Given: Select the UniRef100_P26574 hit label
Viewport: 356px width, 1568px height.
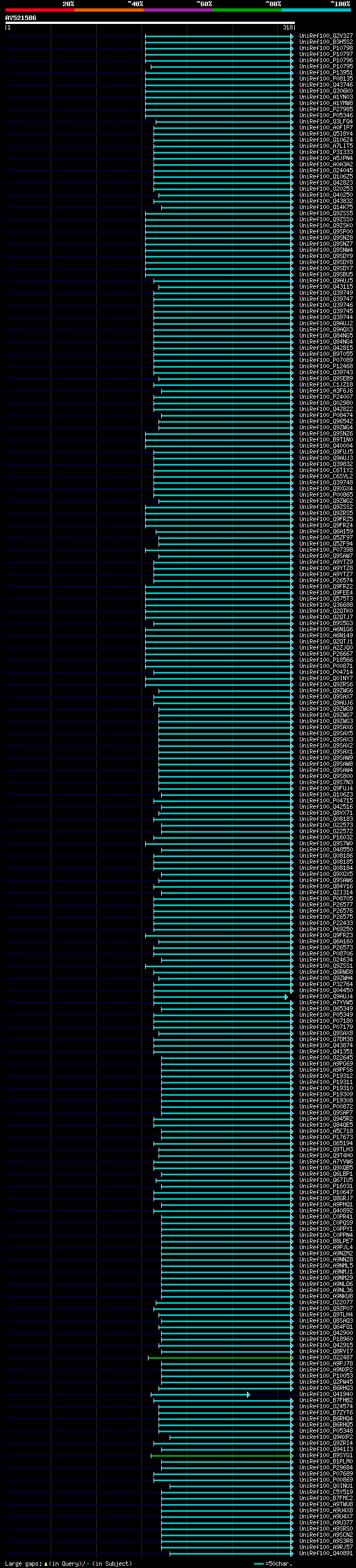Looking at the screenshot, I should (x=326, y=580).
